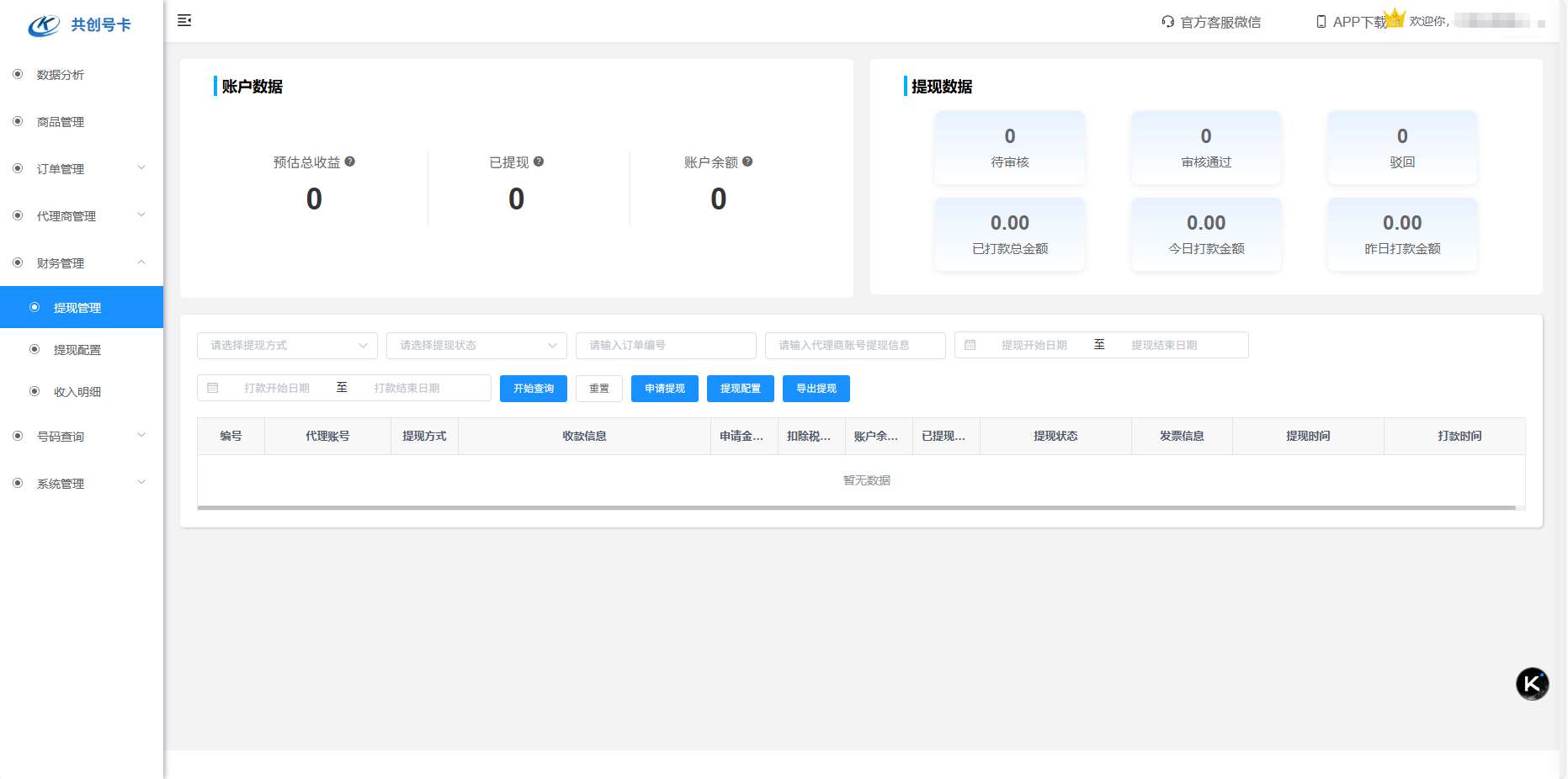The image size is (1568, 779).
Task: Collapse sidebar using the hamburger menu icon
Action: click(x=184, y=20)
